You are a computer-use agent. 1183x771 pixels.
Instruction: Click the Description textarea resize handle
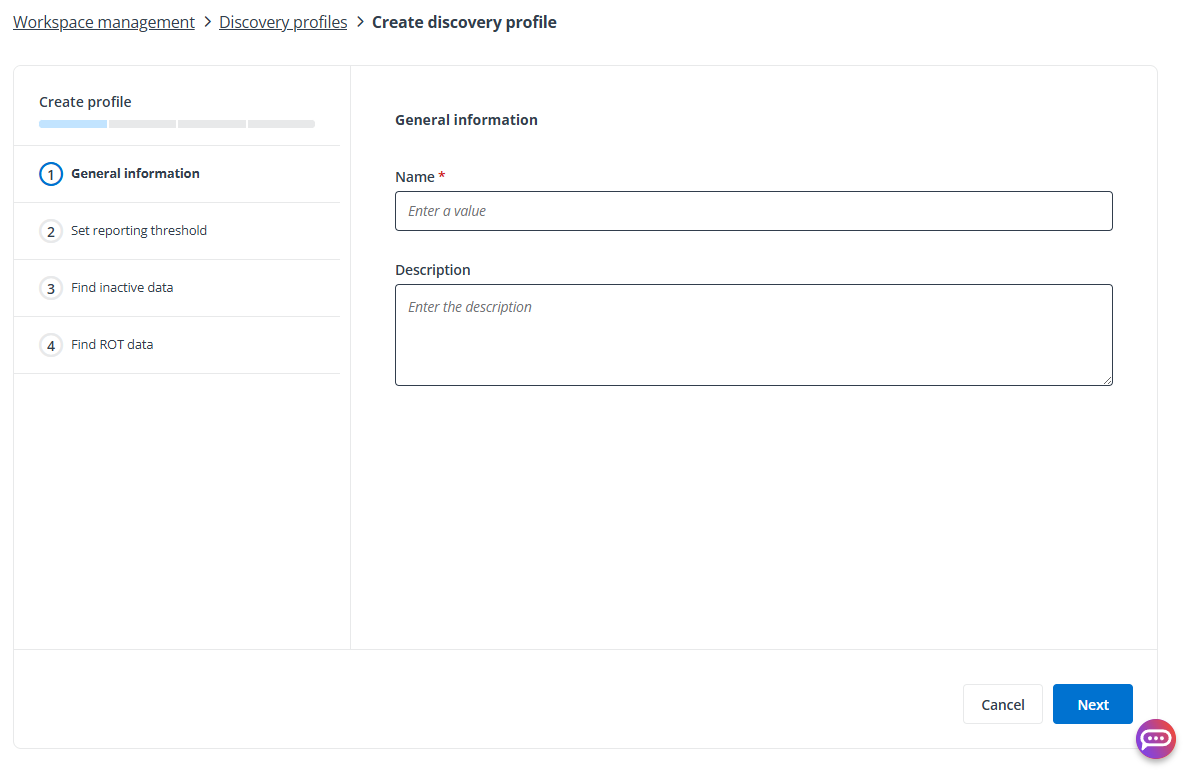[x=1108, y=379]
